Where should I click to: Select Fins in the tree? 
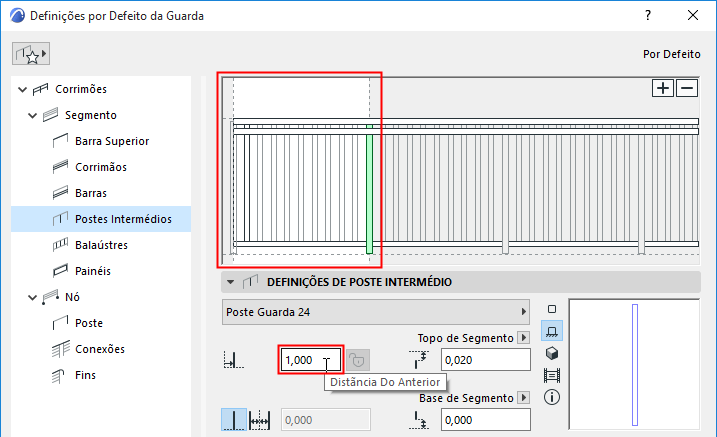(86, 375)
